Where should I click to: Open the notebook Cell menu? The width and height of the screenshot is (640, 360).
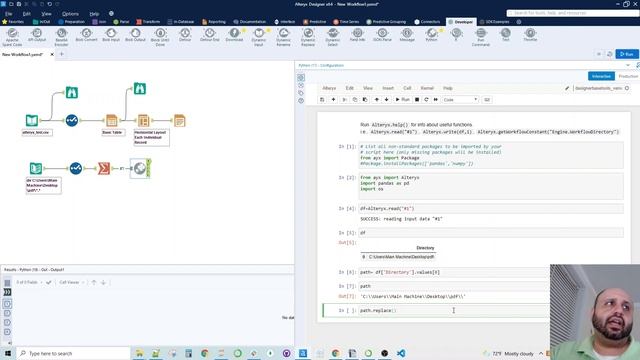407,88
